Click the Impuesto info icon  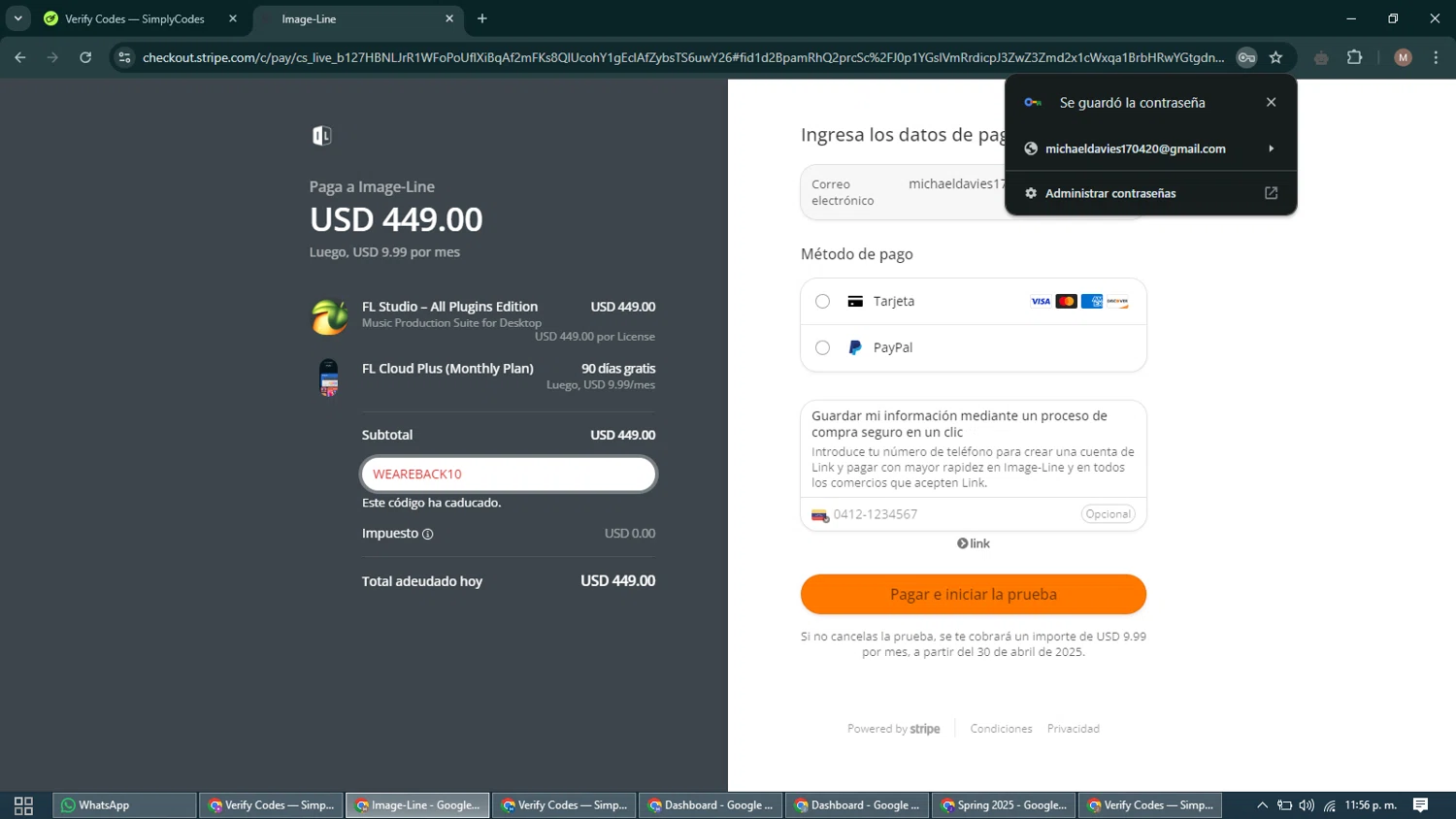[x=427, y=534]
